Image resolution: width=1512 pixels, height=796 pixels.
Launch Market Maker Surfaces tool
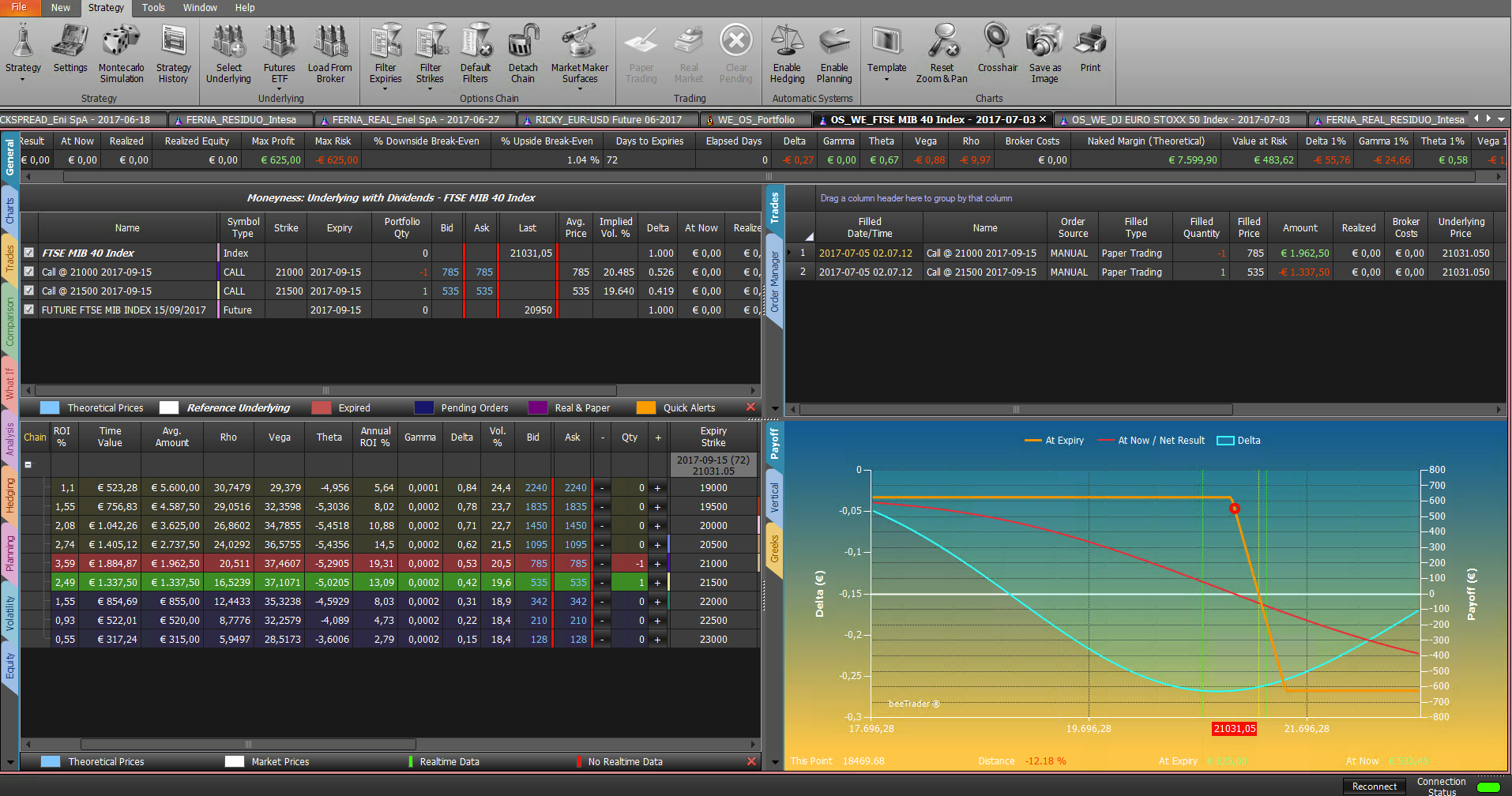pos(580,52)
